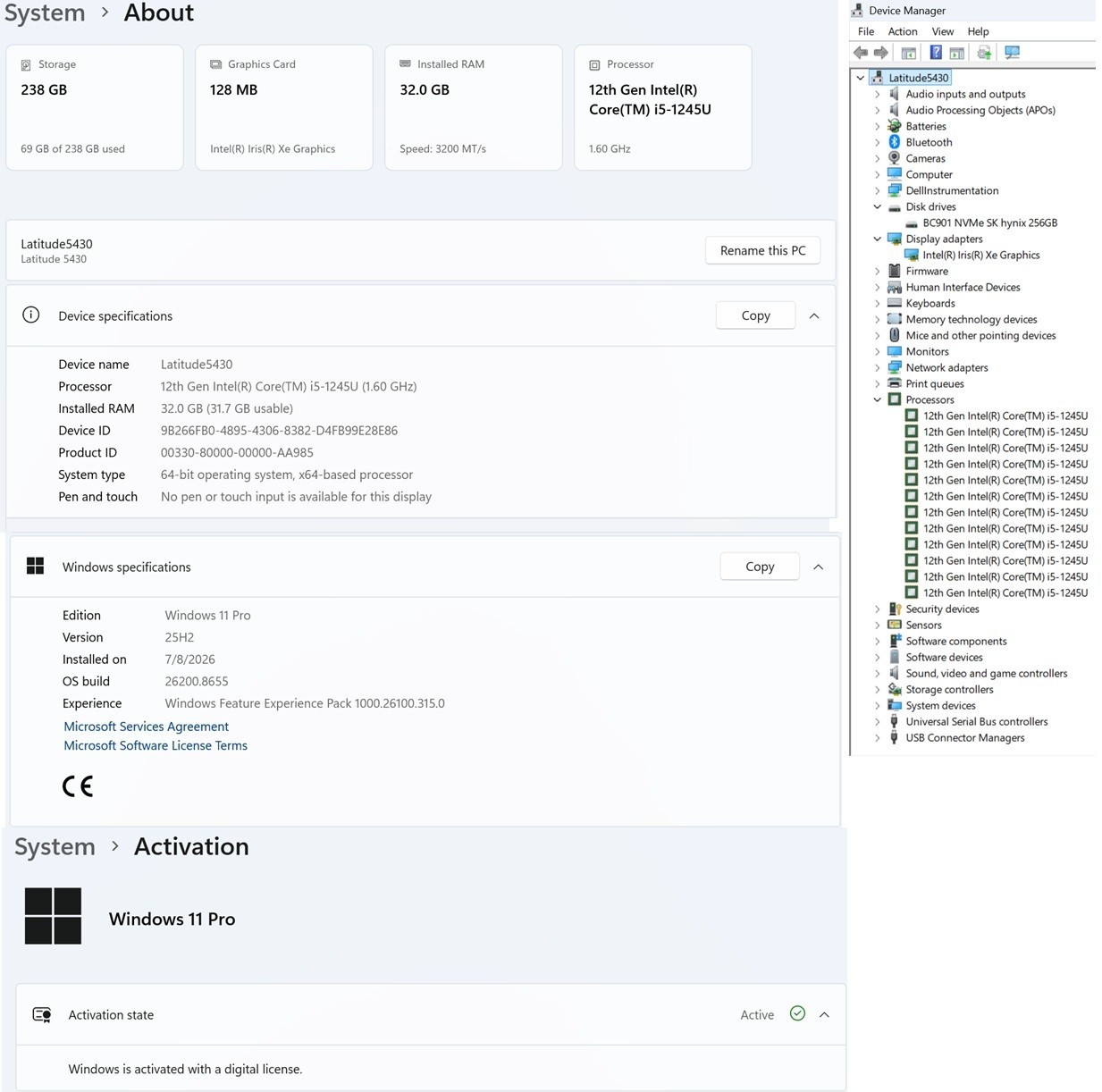
Task: Open Microsoft Software License Terms link
Action: 156,745
